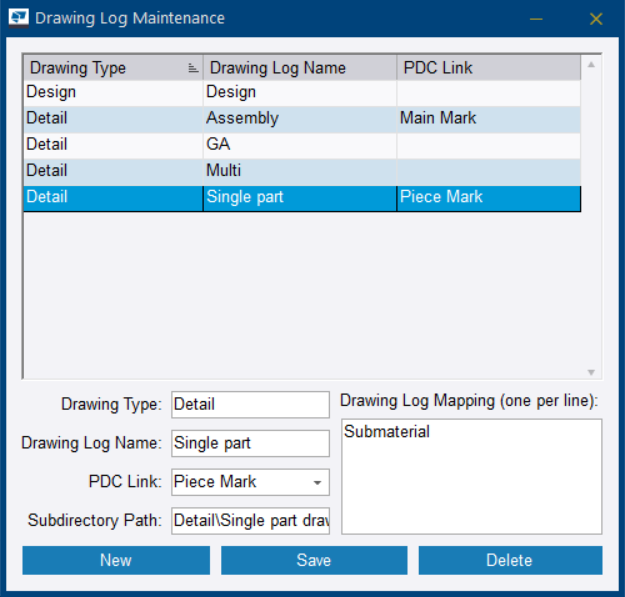This screenshot has width=625, height=597.
Task: Select the Single part row
Action: click(x=300, y=197)
